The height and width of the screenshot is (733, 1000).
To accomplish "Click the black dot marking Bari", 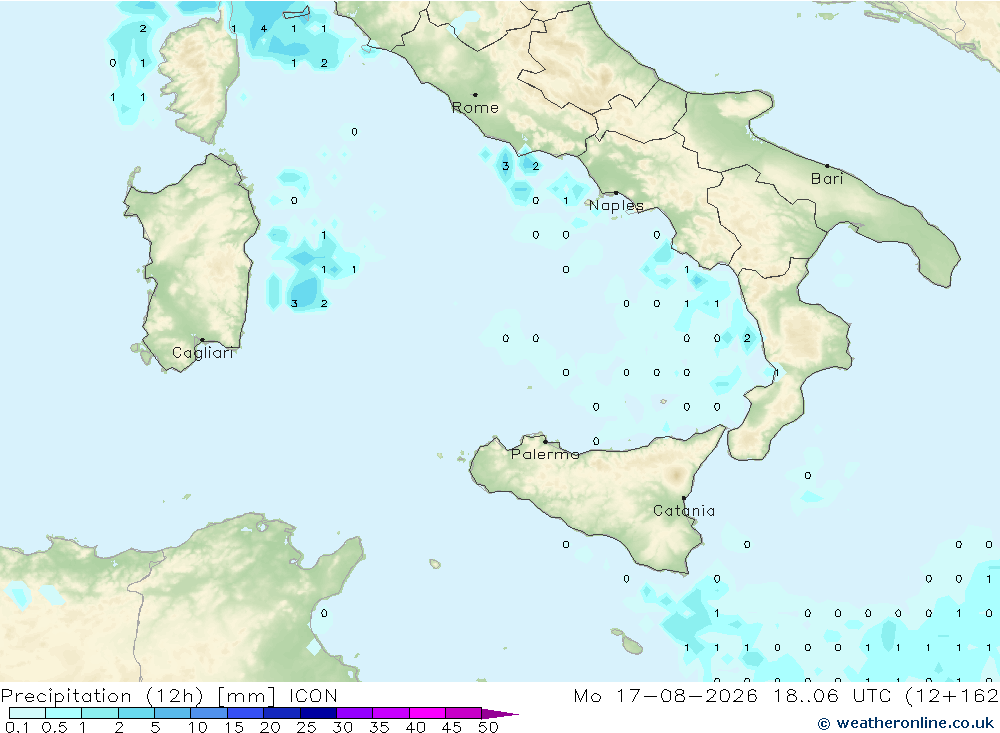I will coord(827,166).
